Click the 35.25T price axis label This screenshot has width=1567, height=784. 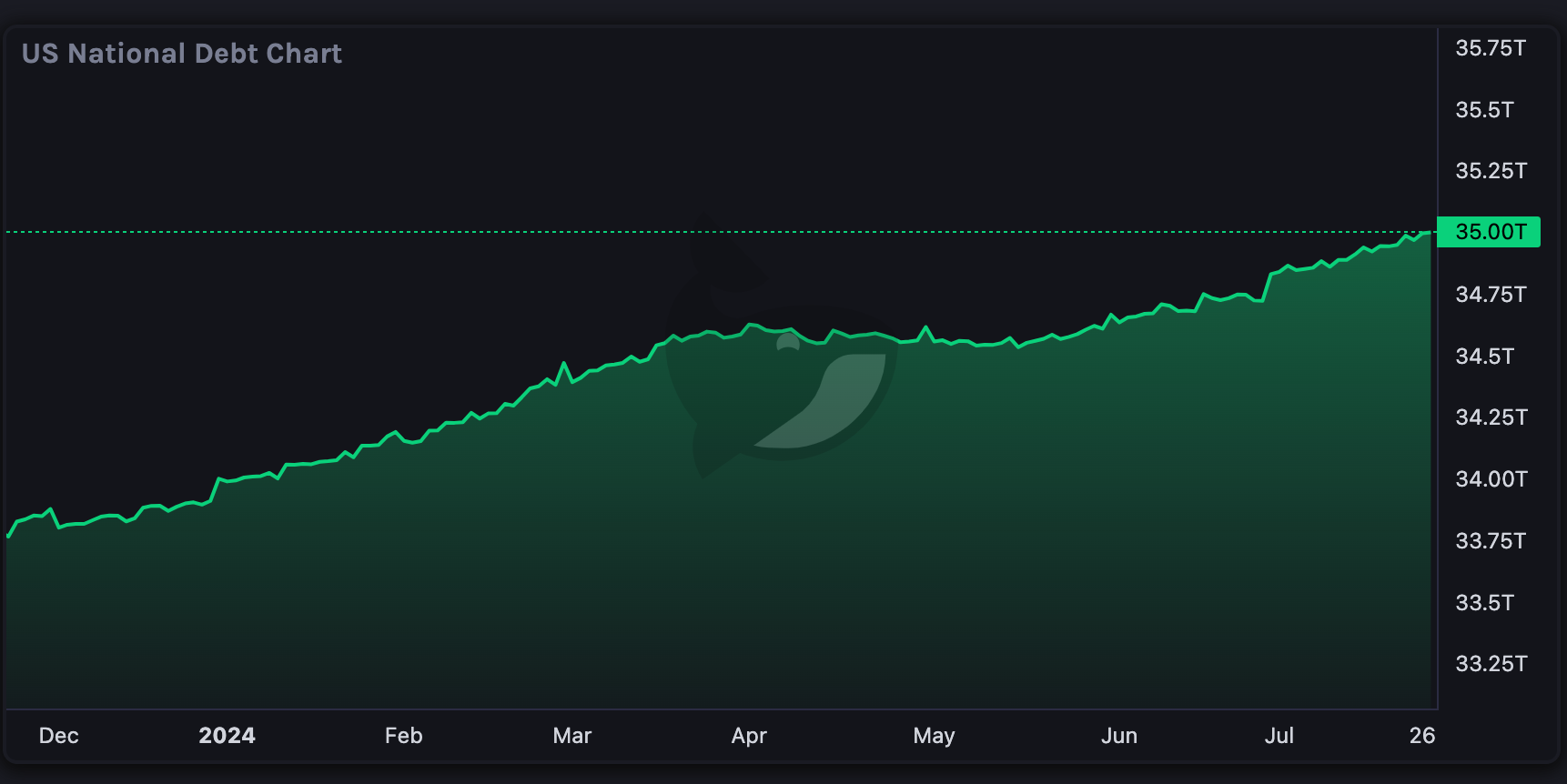[x=1491, y=171]
